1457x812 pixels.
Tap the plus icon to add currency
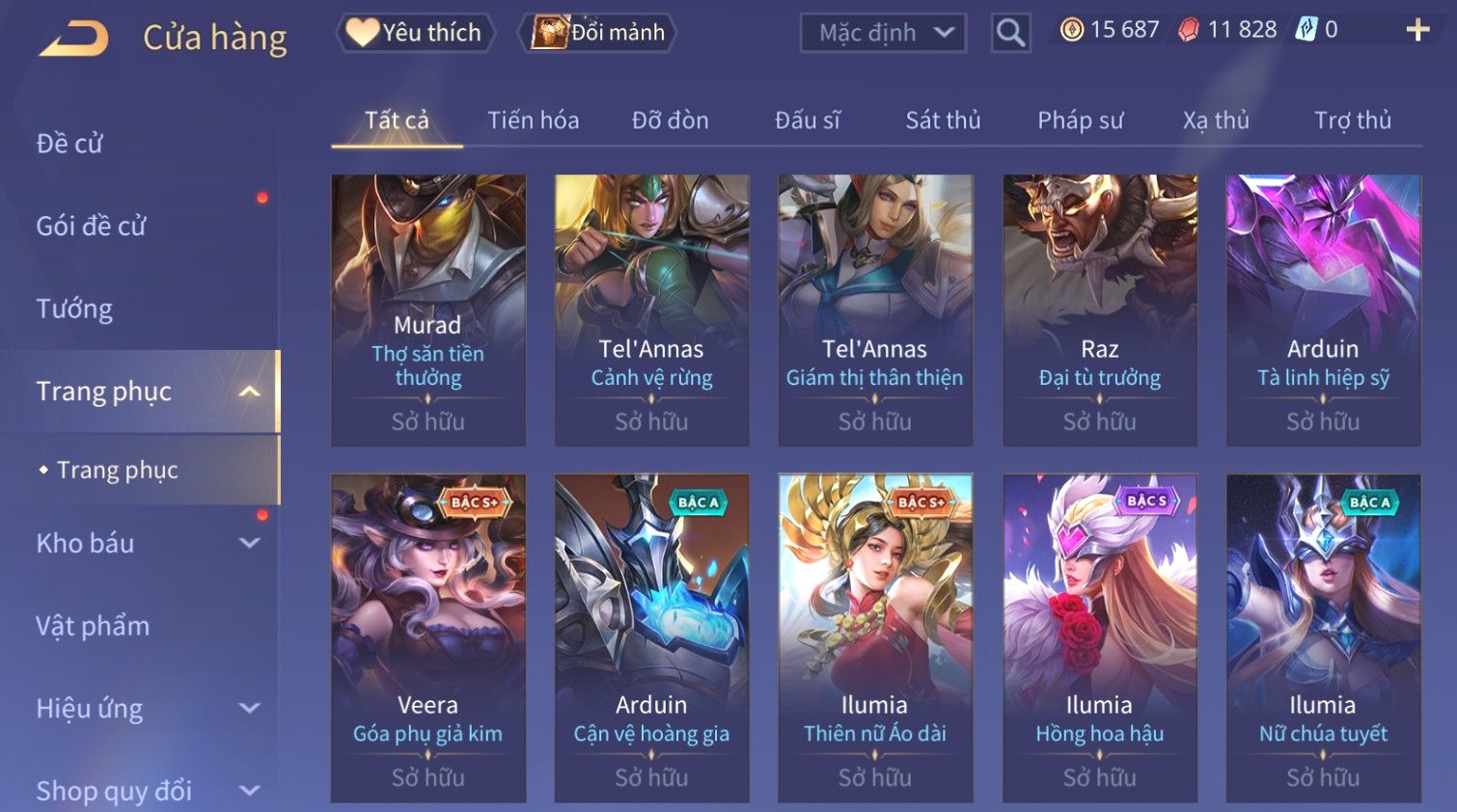click(1417, 31)
